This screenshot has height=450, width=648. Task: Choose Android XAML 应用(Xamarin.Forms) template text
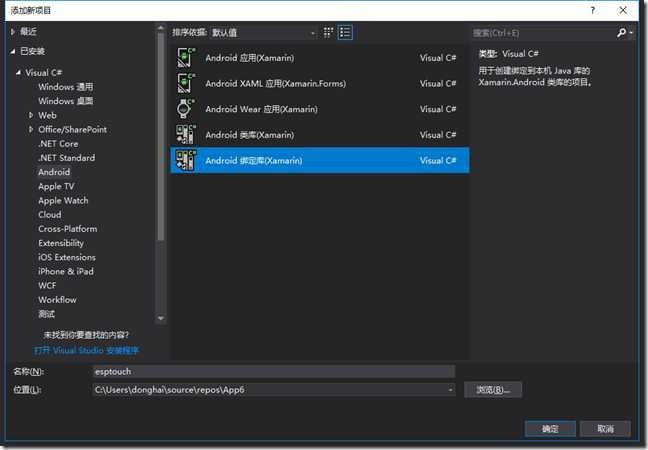coord(276,83)
